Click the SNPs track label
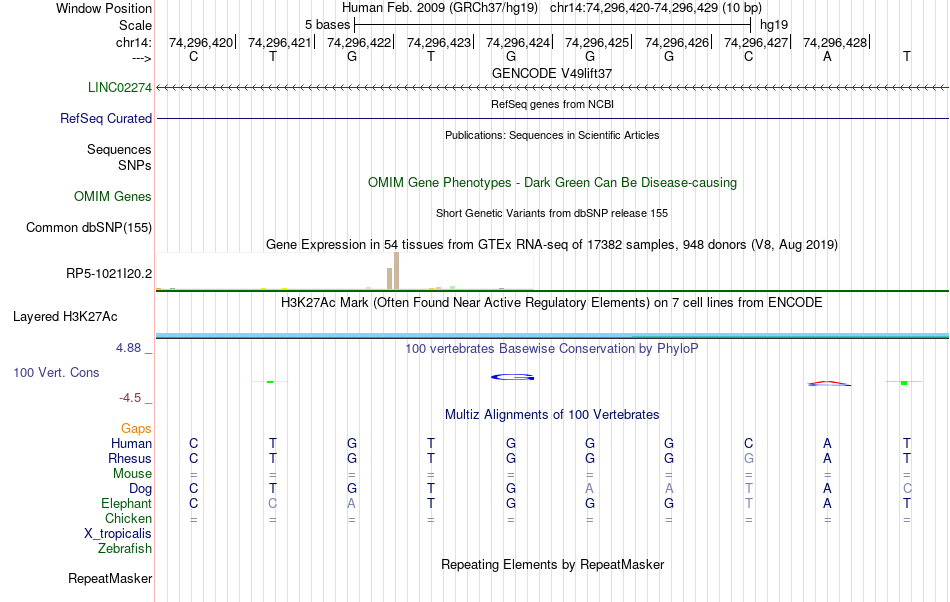This screenshot has height=602, width=950. [135, 165]
